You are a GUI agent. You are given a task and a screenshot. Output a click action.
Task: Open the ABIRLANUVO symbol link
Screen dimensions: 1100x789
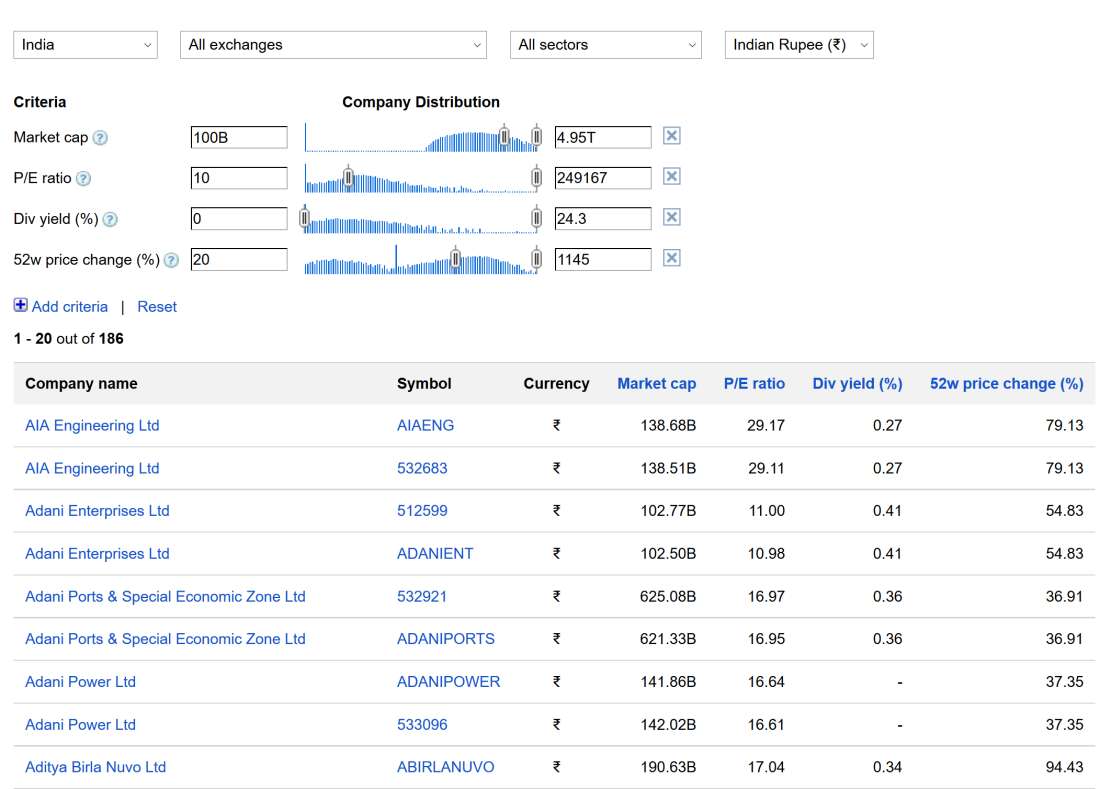click(445, 767)
